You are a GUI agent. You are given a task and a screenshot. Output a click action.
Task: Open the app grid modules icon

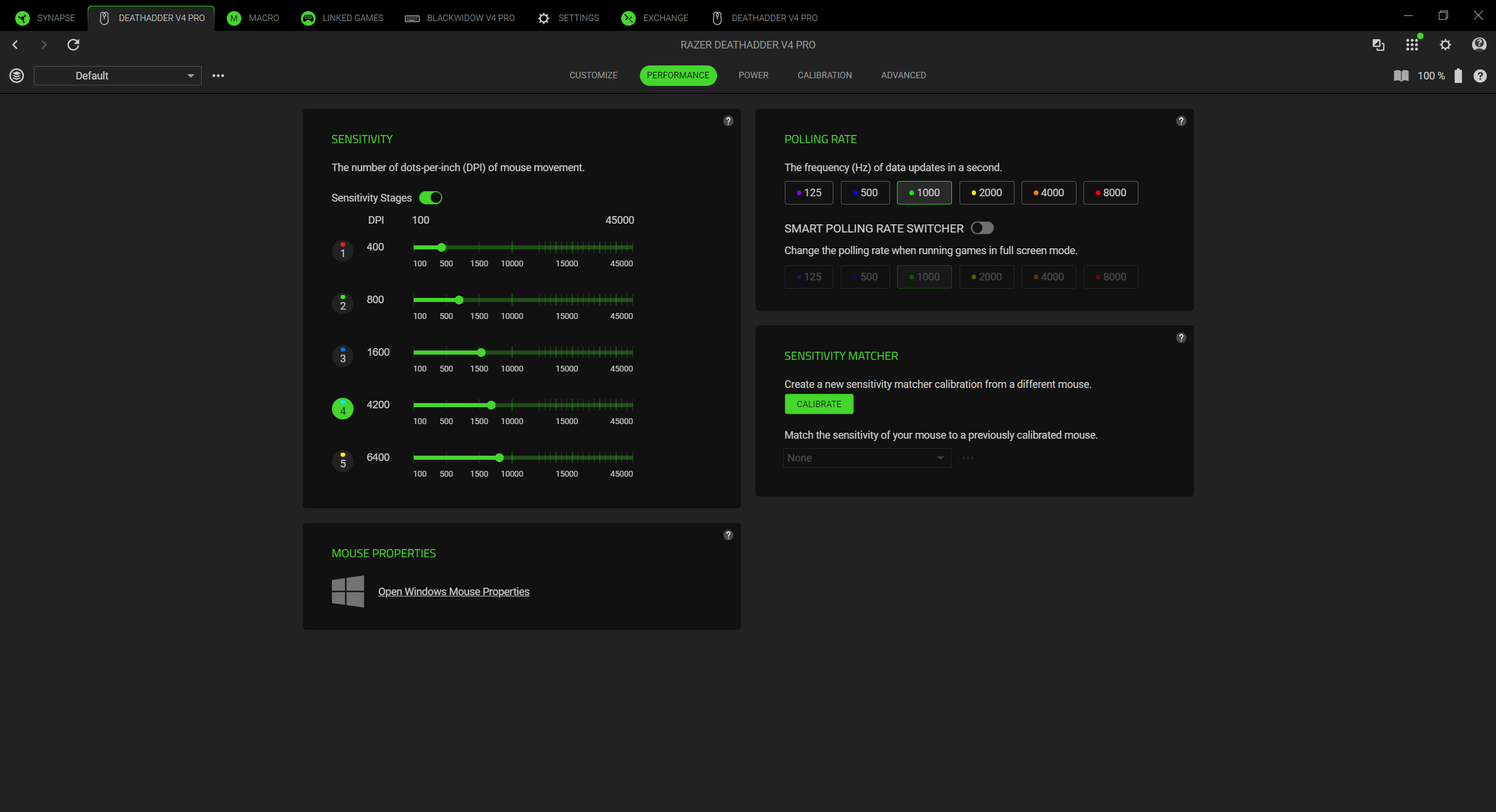1412,44
